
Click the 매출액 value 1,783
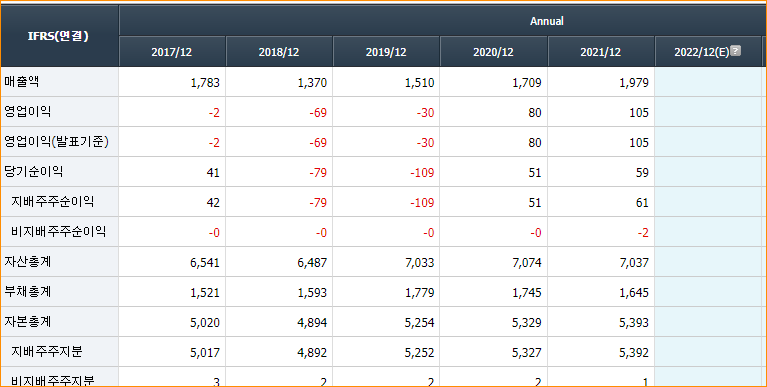coord(205,83)
